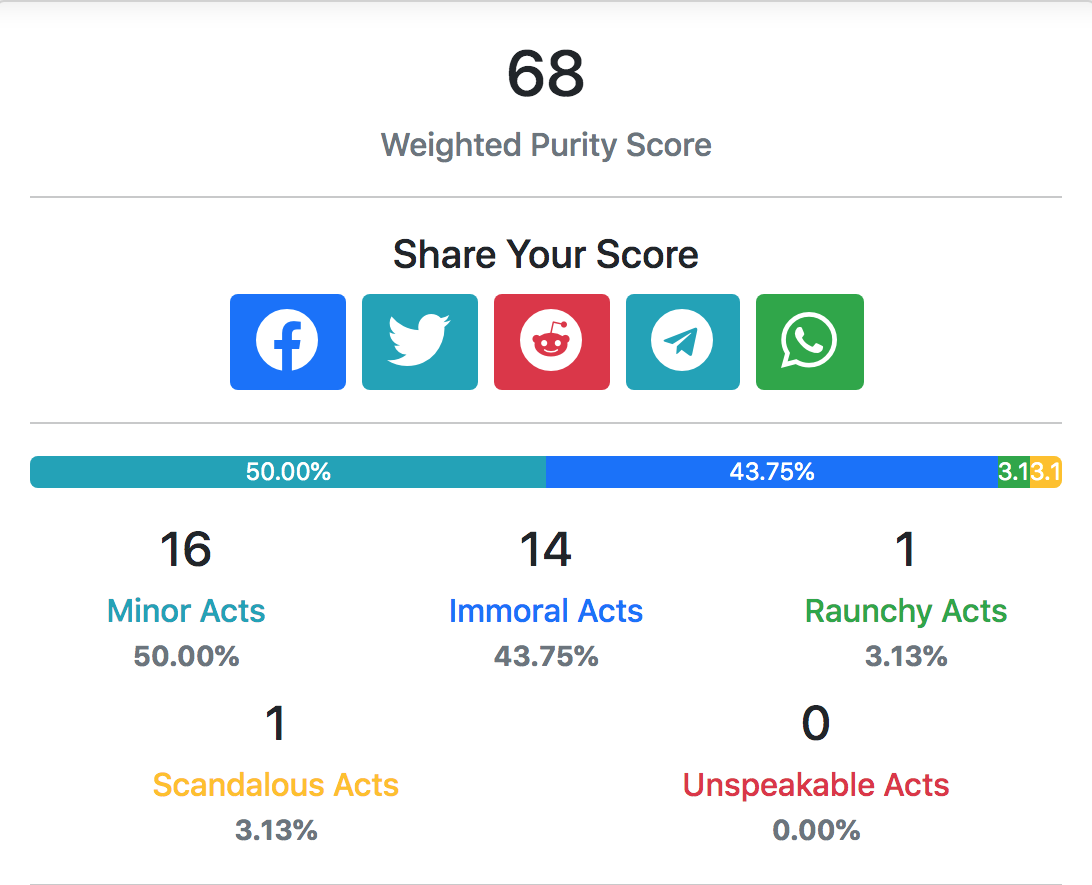Click the count 14 above Immoral Acts
Viewport: 1092px width, 885px height.
(546, 549)
